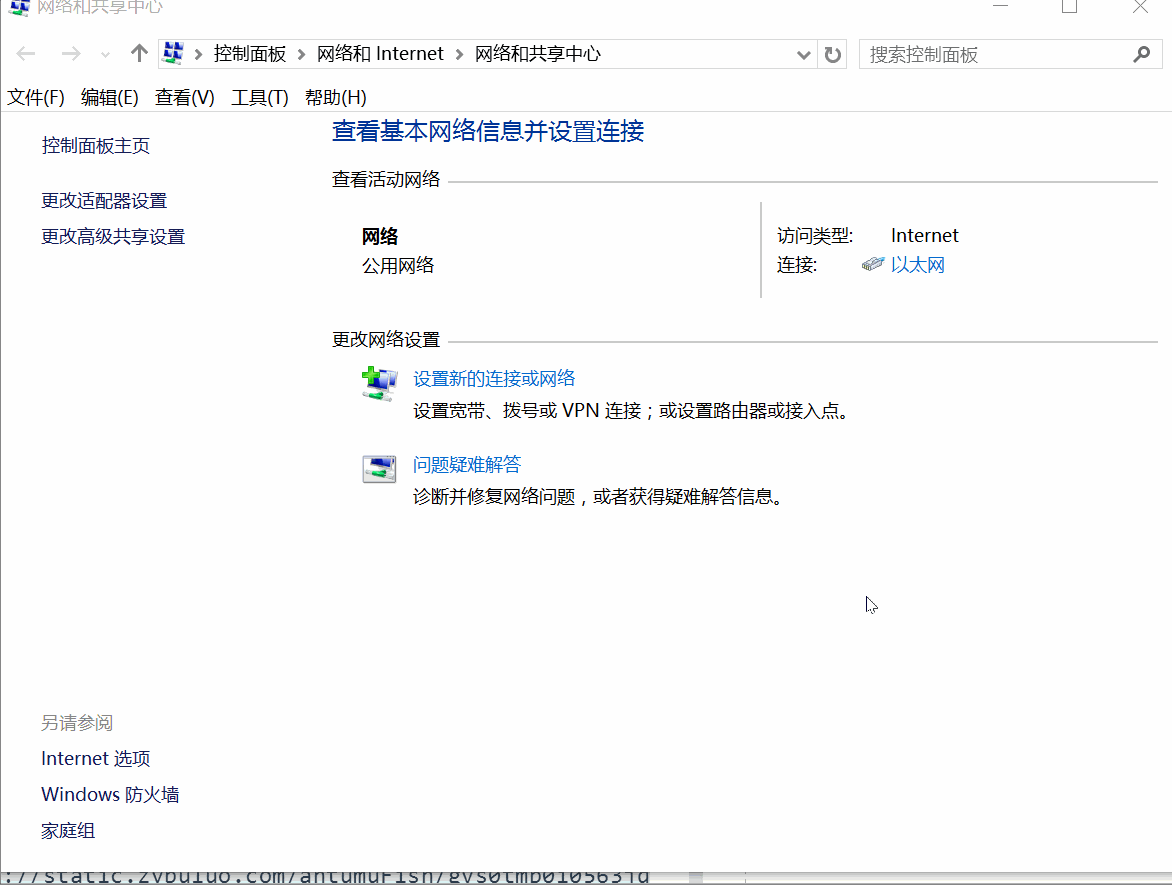Click the ethernet adapter icon beside 以太网

point(871,264)
